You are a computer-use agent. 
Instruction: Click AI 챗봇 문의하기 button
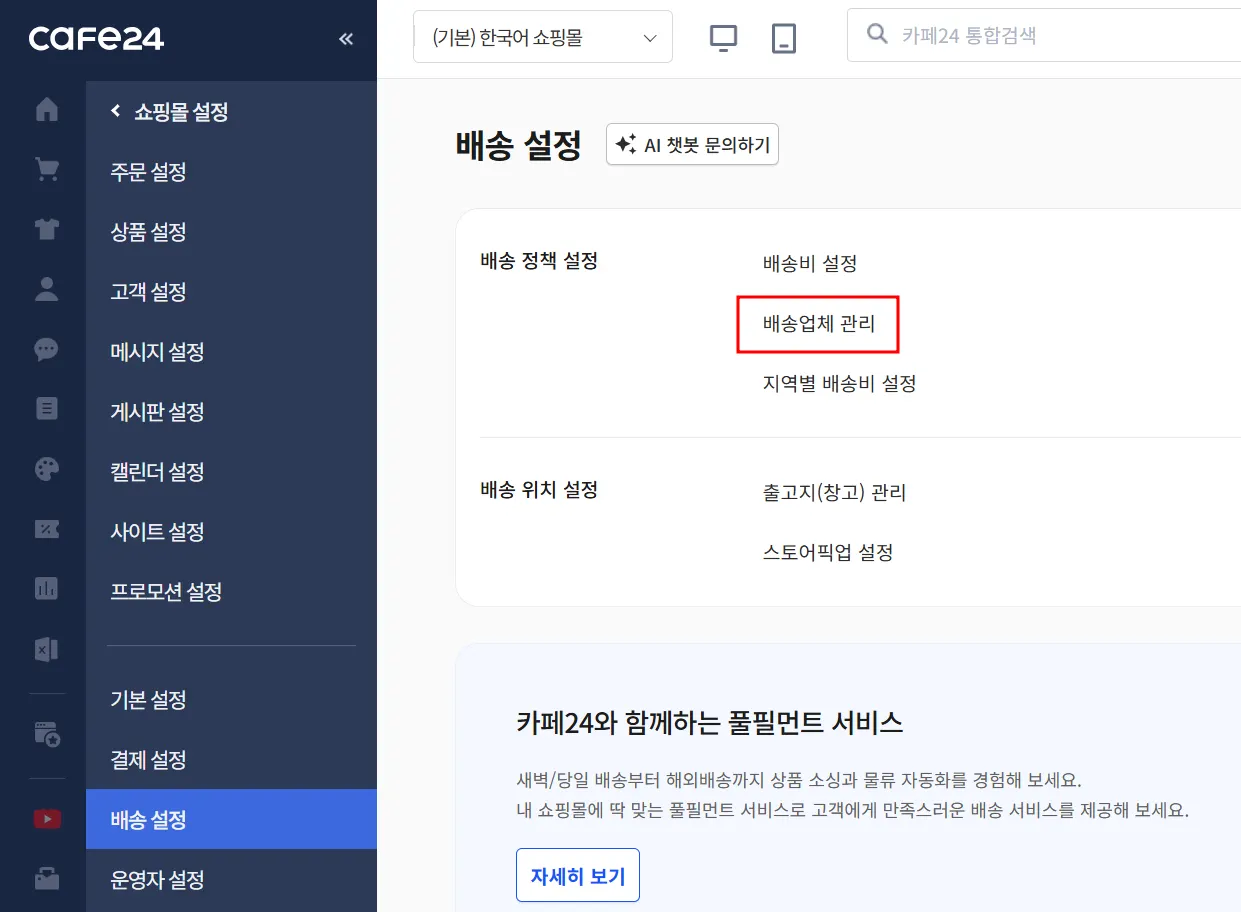pos(692,145)
